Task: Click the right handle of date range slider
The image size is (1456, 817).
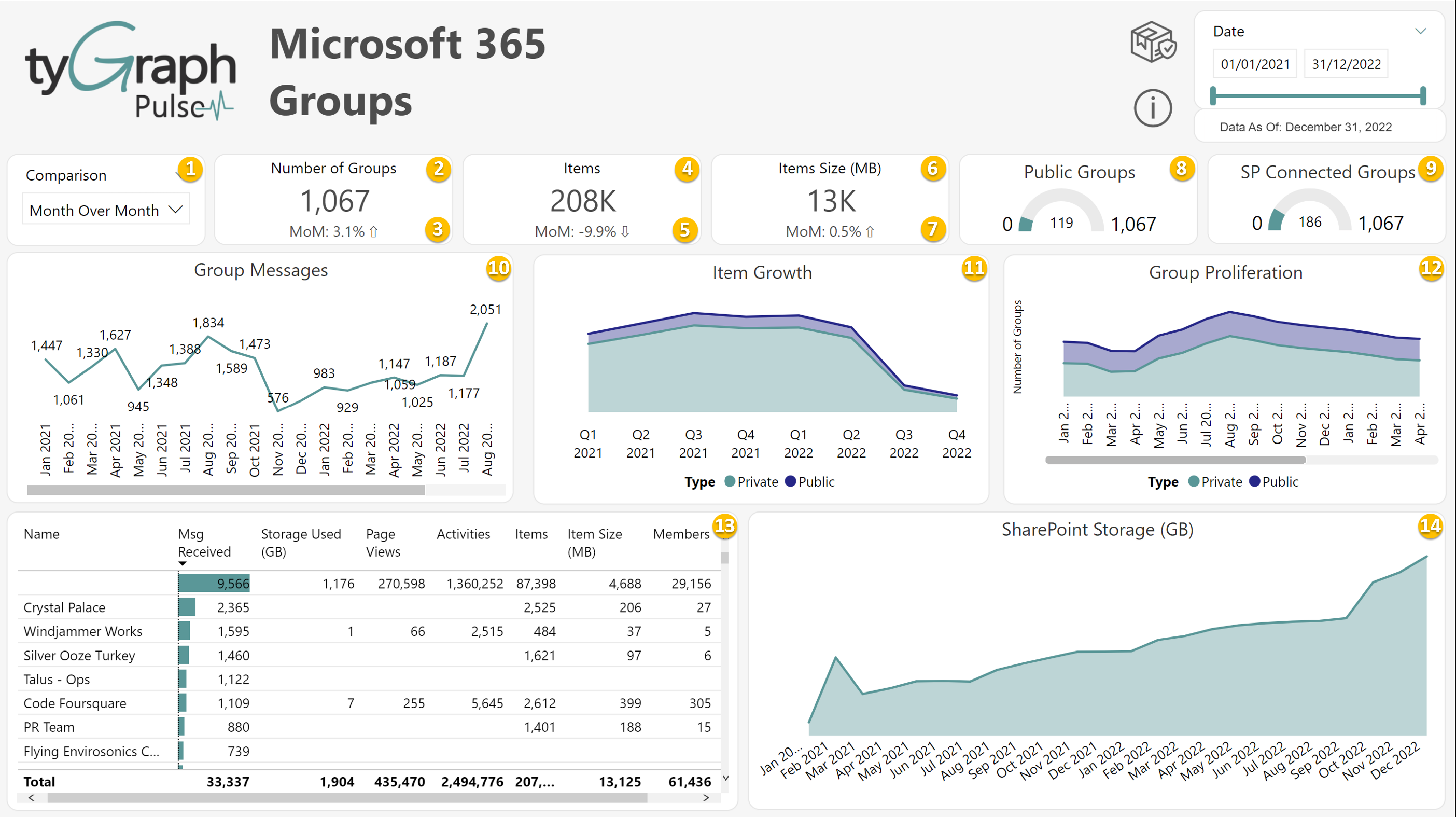Action: click(x=1423, y=96)
